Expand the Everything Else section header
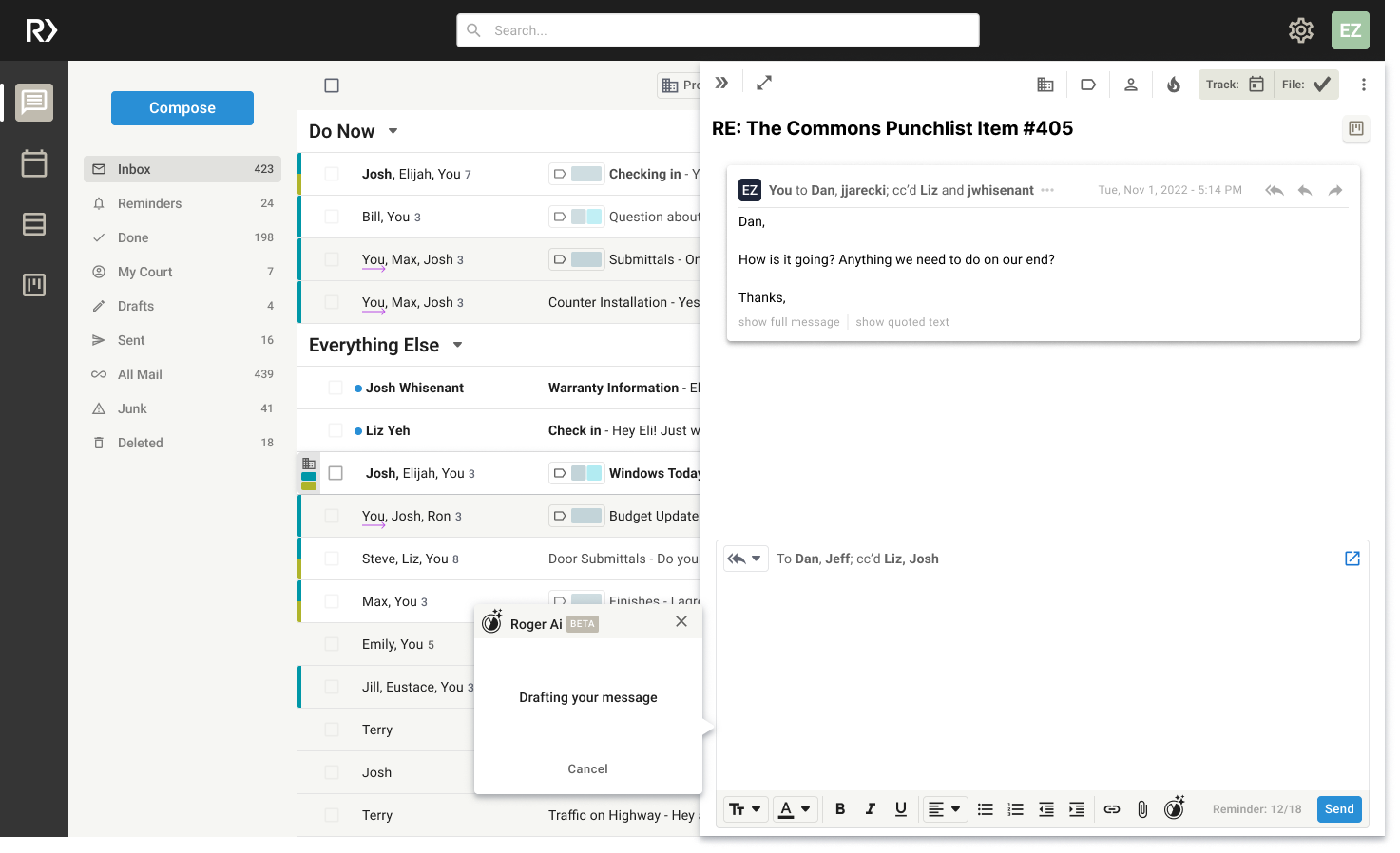The height and width of the screenshot is (853, 1400). coord(457,345)
